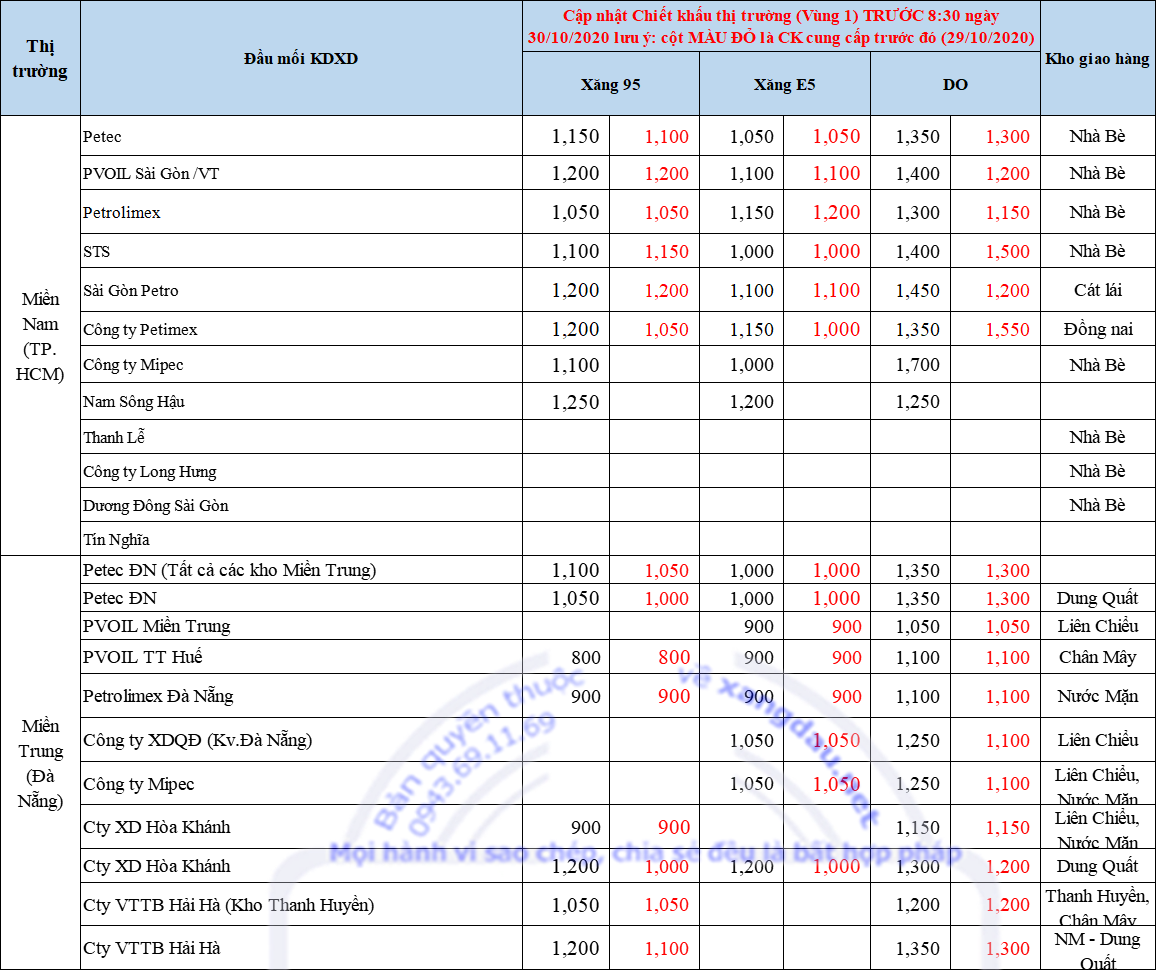The image size is (1156, 970).
Task: Select 'Cty VTTB Hải Hà (Kho Thanh Huyền)'
Action: pos(301,904)
